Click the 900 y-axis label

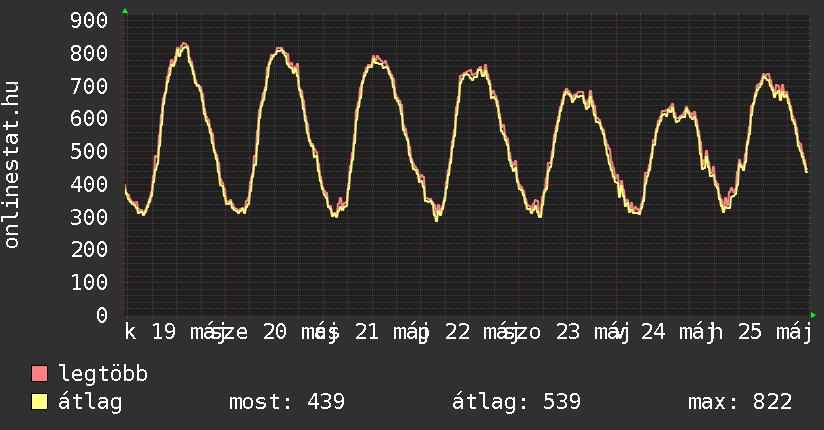pyautogui.click(x=89, y=21)
